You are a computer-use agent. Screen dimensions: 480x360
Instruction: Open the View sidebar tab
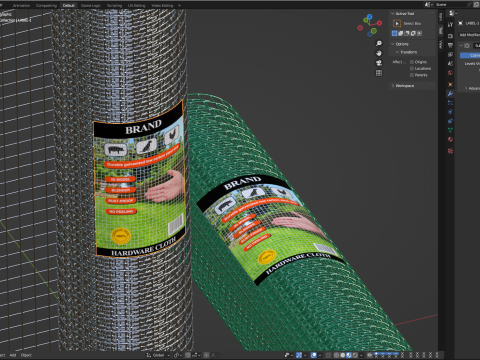(x=441, y=44)
